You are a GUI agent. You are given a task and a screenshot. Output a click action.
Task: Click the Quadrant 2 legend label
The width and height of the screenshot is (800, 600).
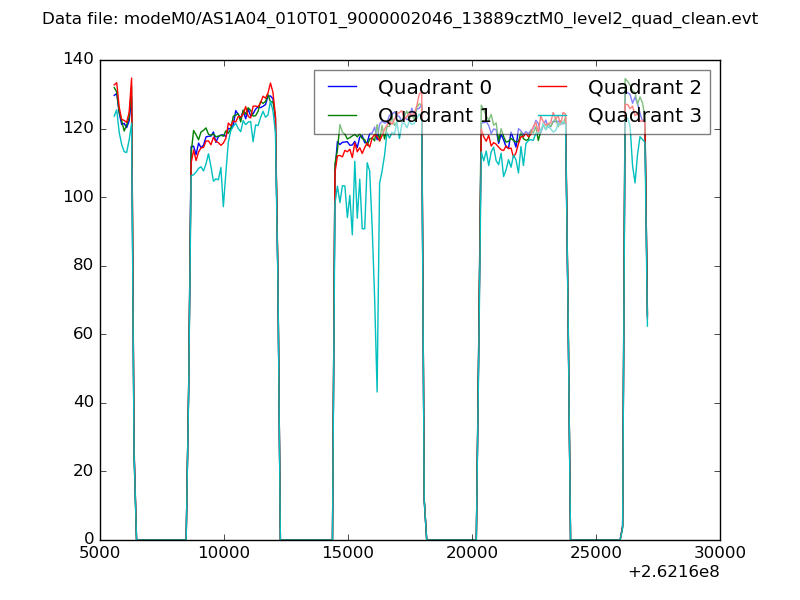pyautogui.click(x=644, y=88)
